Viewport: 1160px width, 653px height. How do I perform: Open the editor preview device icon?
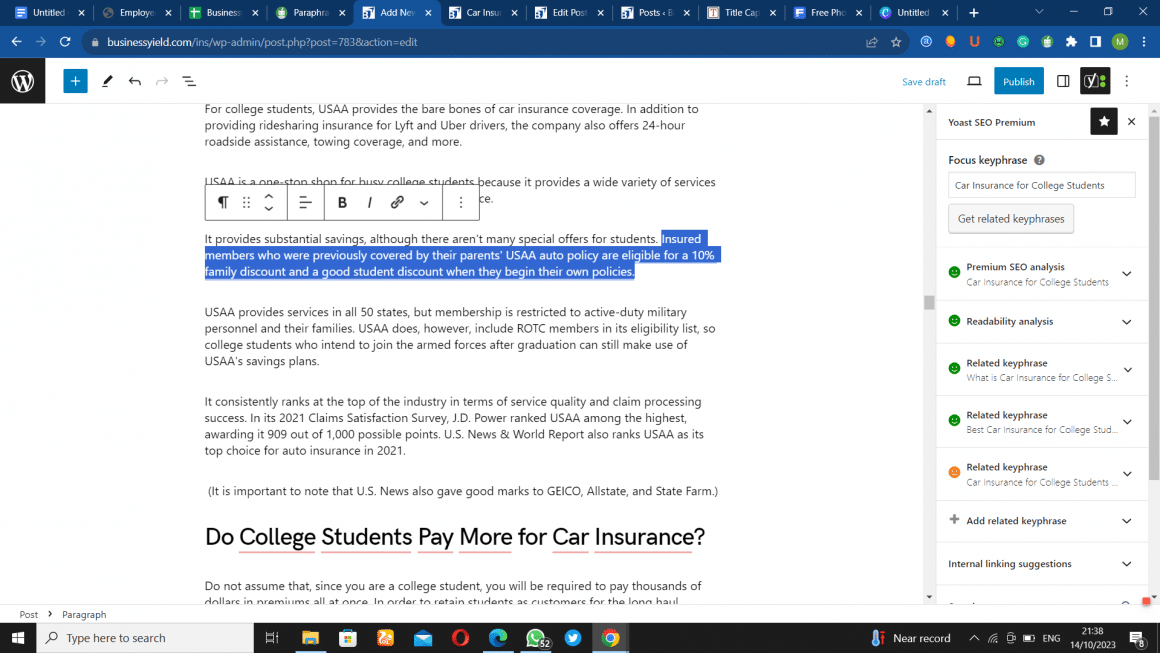click(x=974, y=81)
